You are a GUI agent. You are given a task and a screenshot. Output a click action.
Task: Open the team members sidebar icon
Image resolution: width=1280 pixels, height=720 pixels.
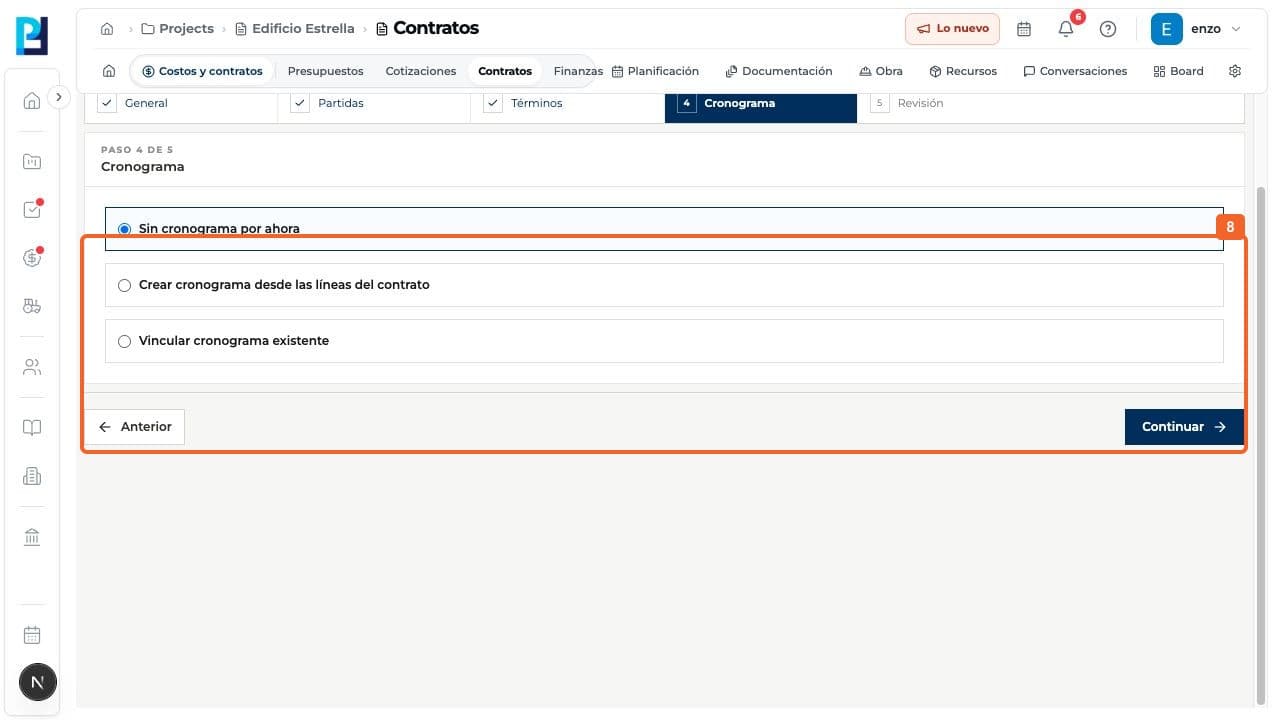click(32, 367)
